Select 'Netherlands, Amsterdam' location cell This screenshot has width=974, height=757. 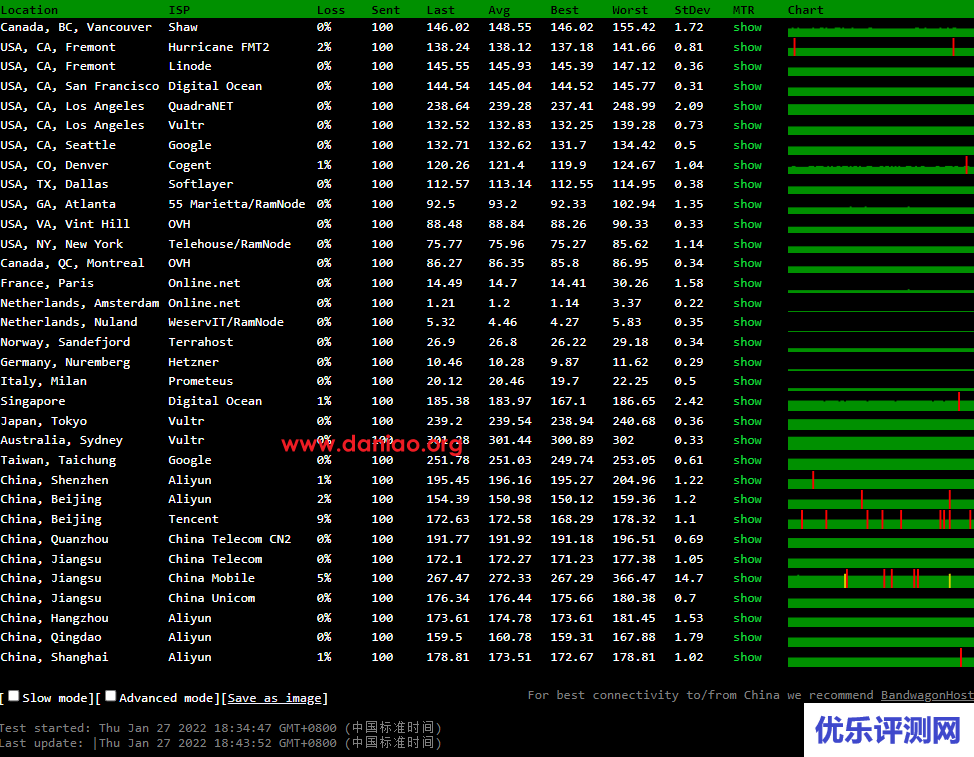click(80, 303)
